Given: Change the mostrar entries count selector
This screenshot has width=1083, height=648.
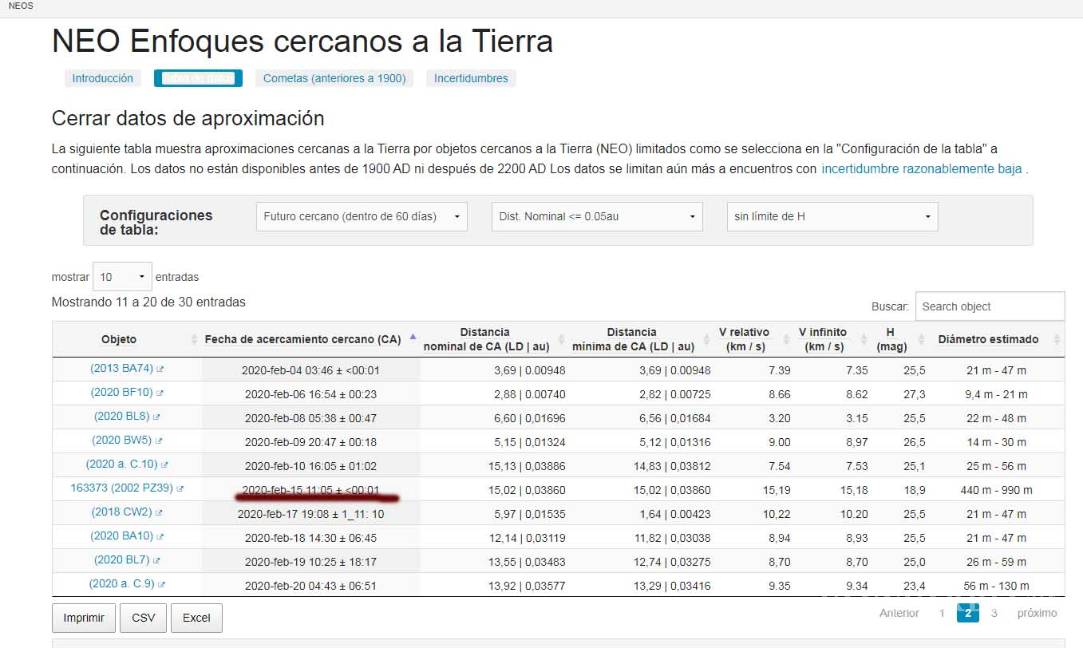Looking at the screenshot, I should pyautogui.click(x=123, y=277).
